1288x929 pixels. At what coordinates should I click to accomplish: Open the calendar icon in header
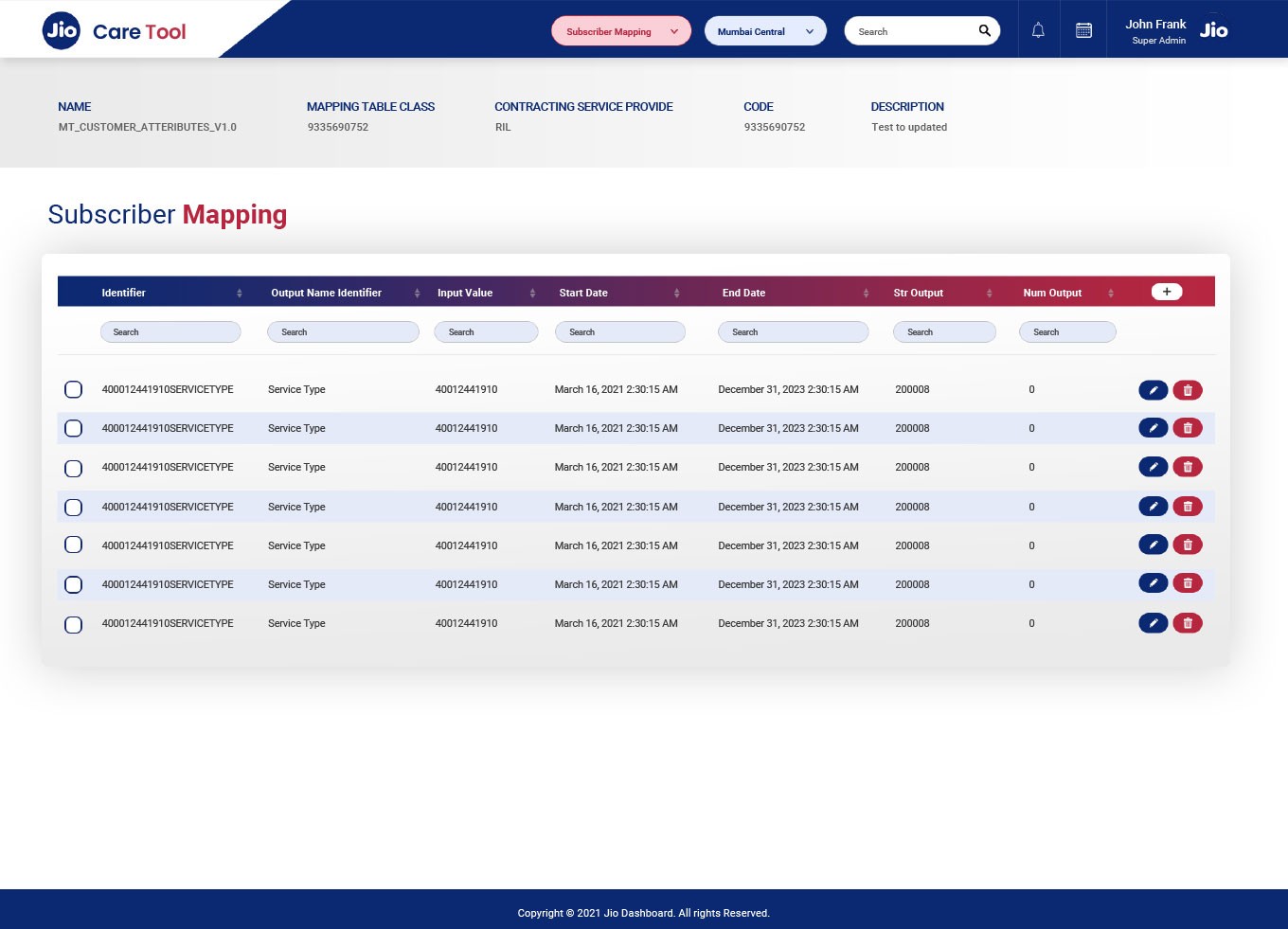pos(1083,30)
